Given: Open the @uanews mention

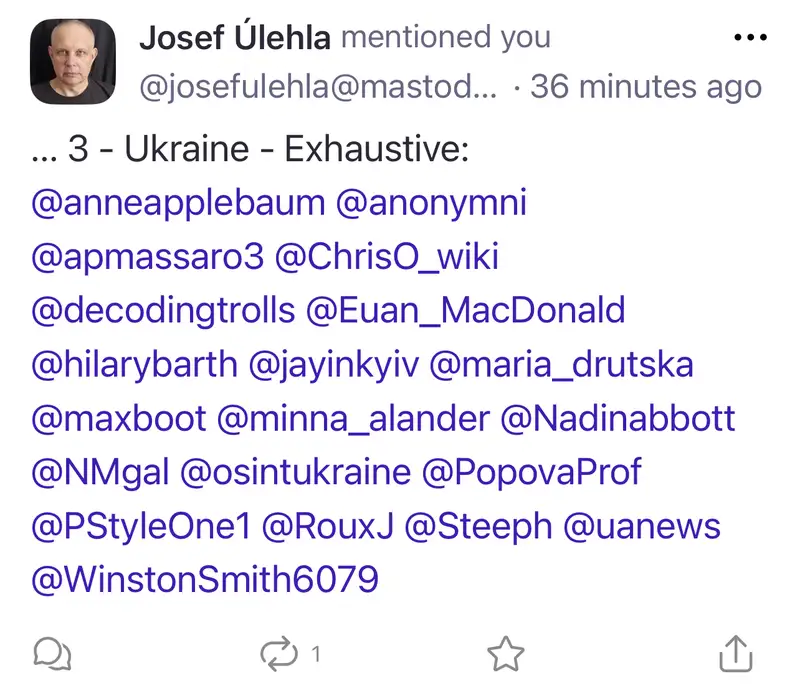Looking at the screenshot, I should pos(642,525).
